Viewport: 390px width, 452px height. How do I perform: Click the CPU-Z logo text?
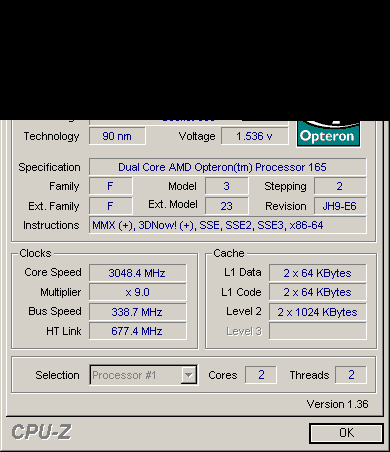tap(41, 432)
